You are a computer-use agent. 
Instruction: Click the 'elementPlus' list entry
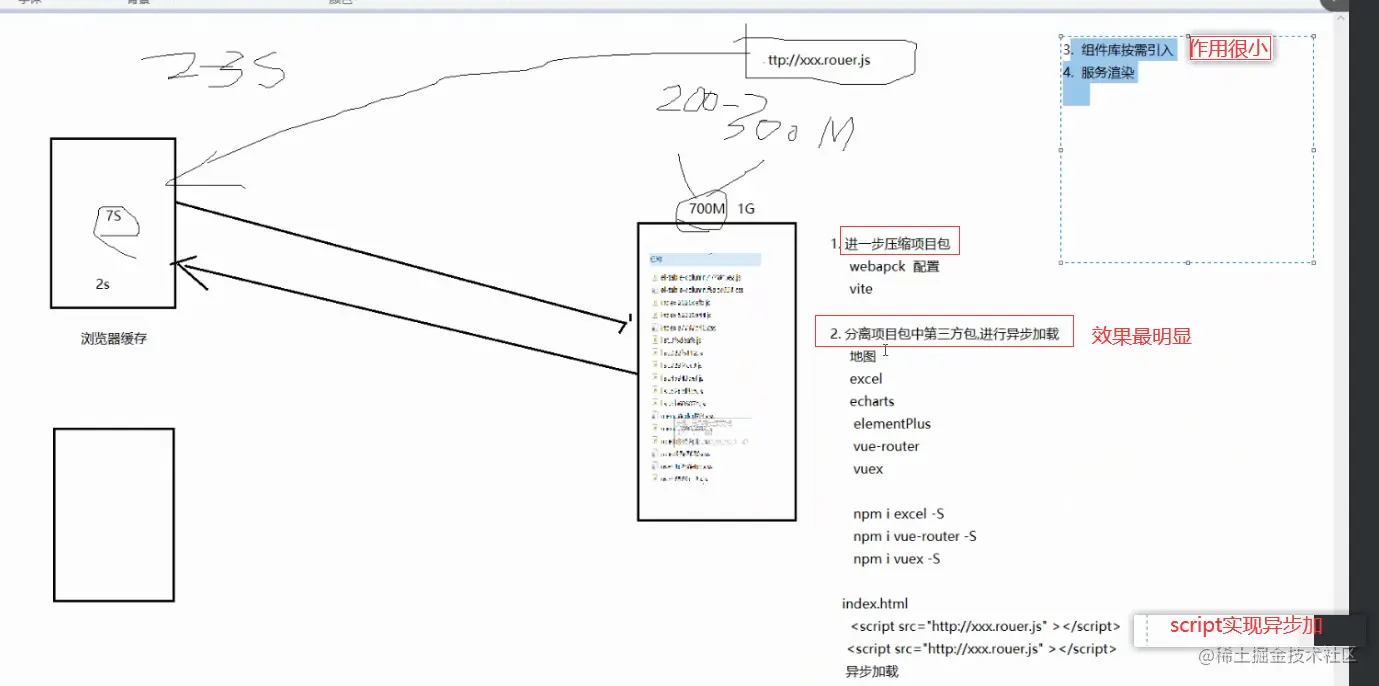click(892, 424)
